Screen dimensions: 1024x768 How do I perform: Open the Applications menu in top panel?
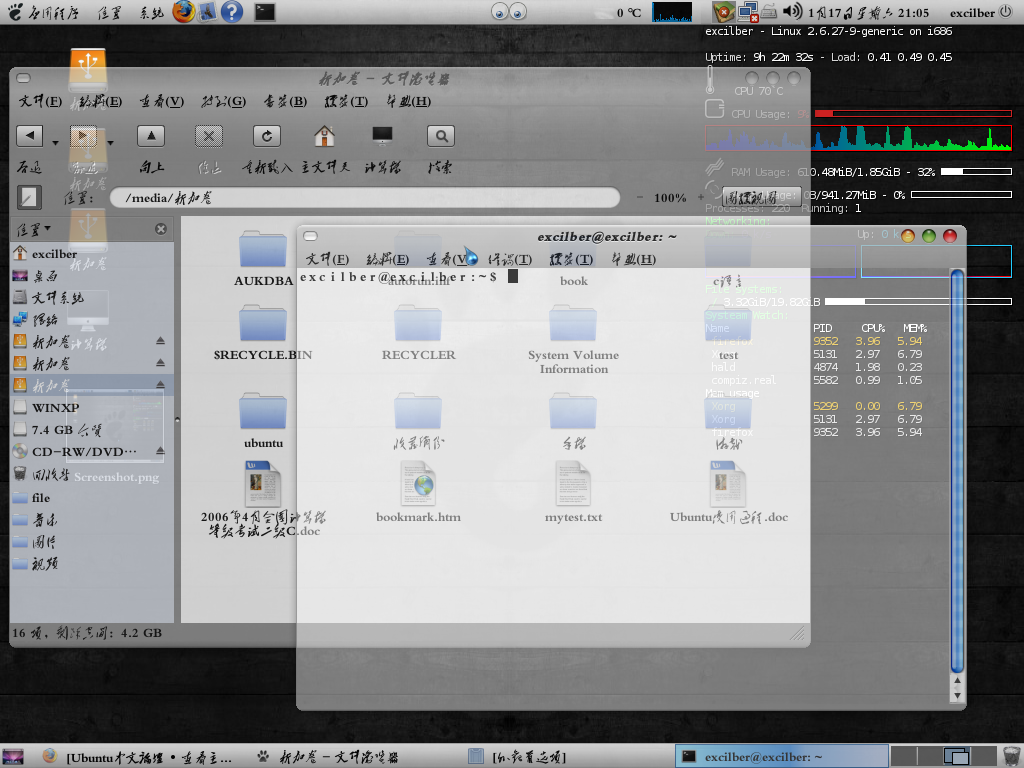coord(43,12)
